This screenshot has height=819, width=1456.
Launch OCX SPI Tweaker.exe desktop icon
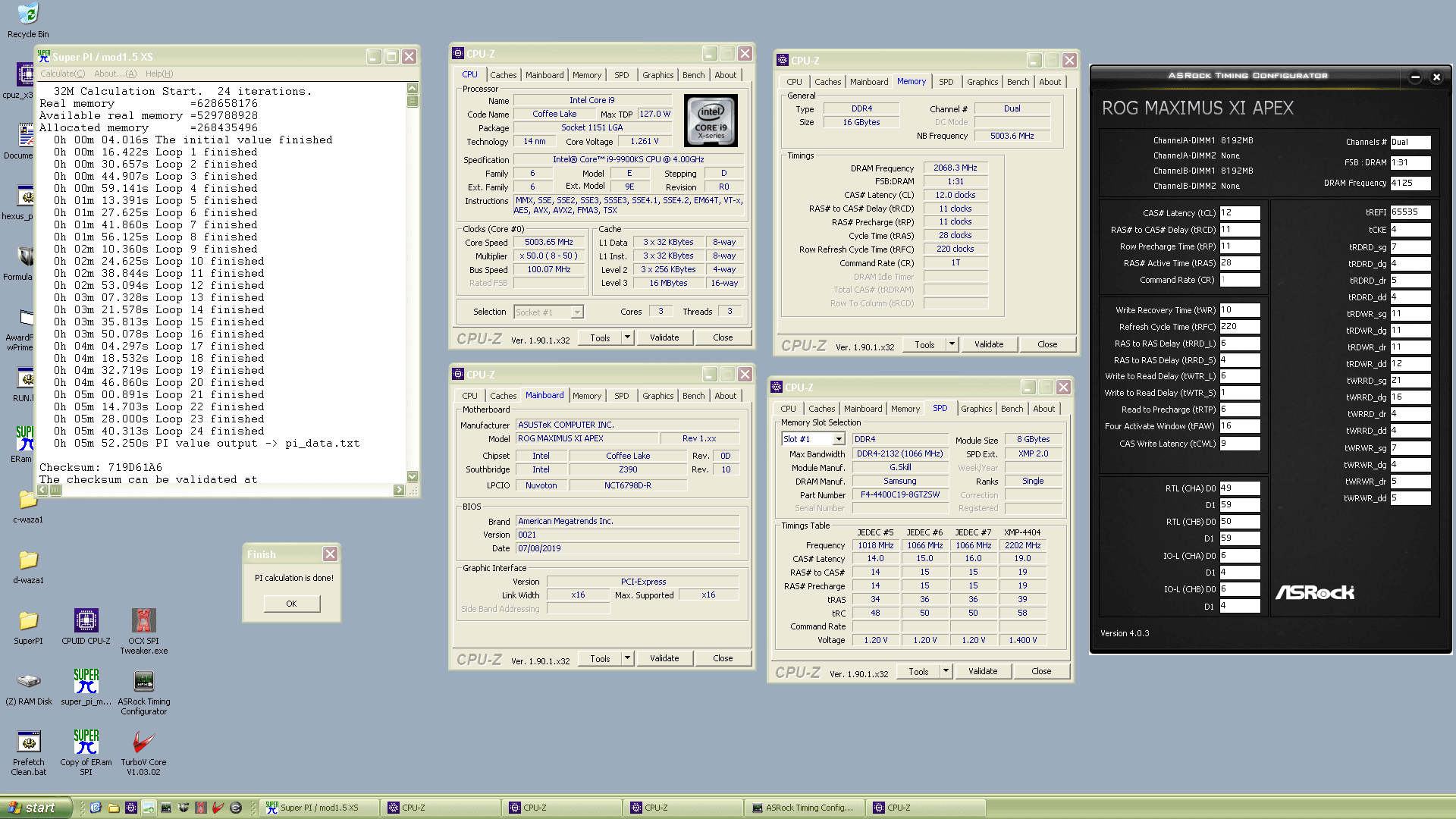pyautogui.click(x=143, y=621)
